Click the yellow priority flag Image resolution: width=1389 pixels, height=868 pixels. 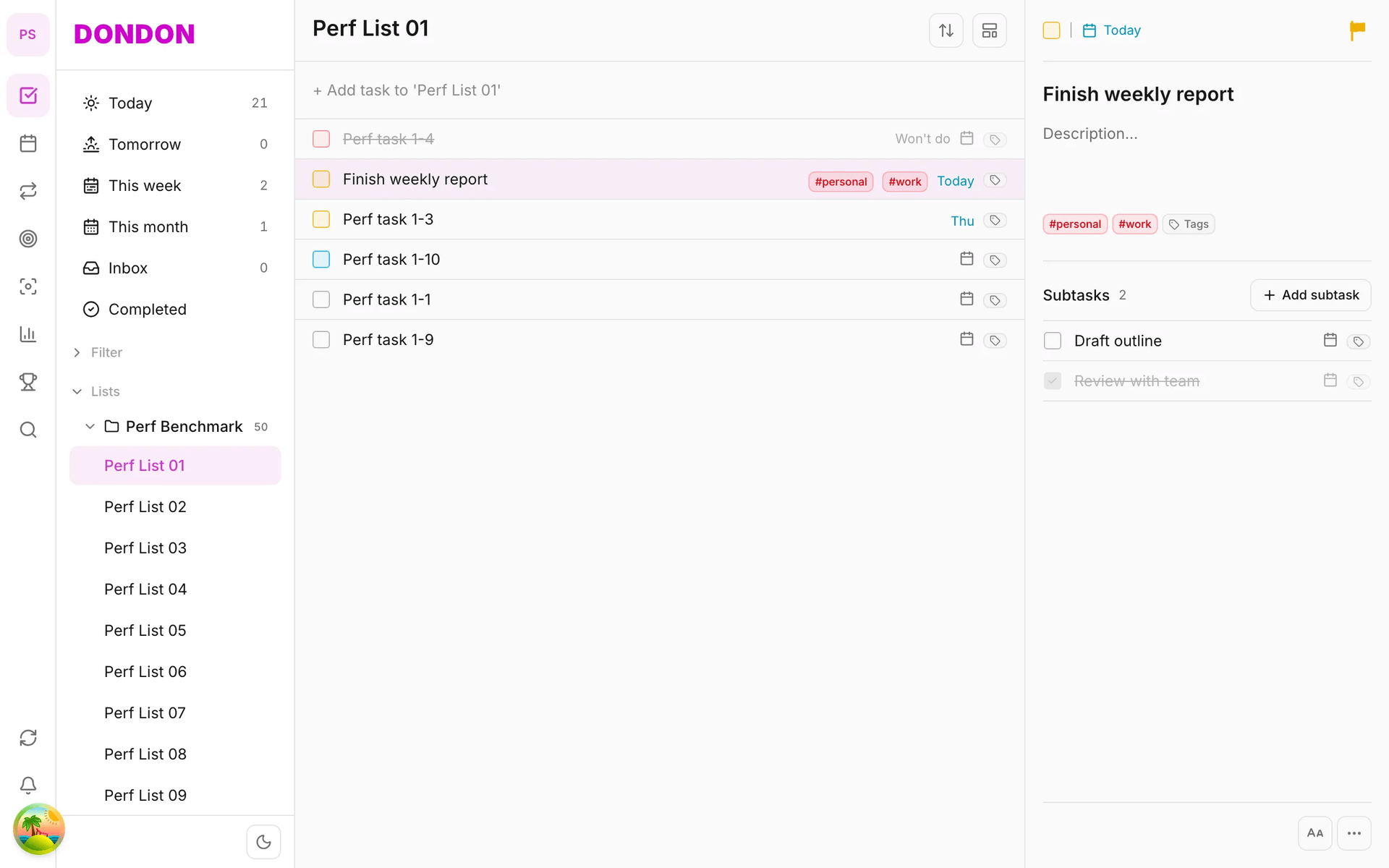[1357, 30]
